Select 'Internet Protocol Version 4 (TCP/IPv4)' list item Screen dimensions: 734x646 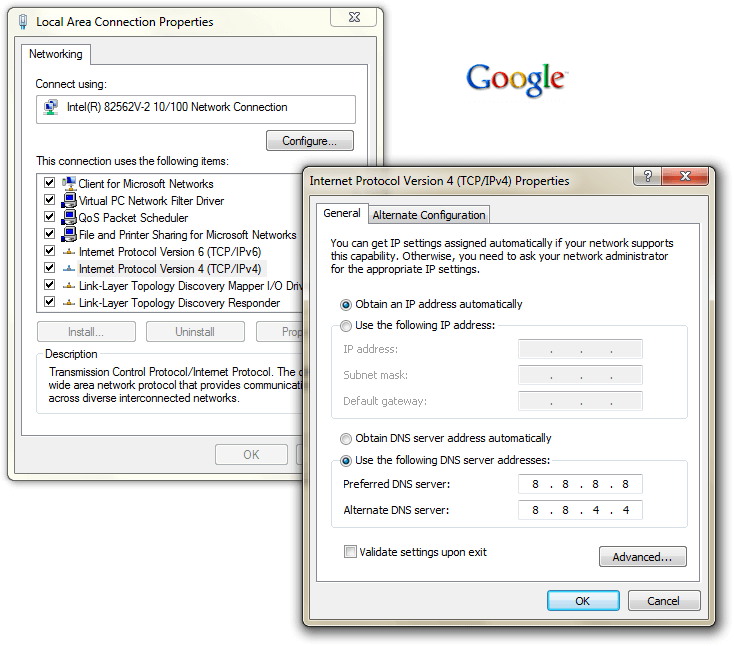coord(170,269)
